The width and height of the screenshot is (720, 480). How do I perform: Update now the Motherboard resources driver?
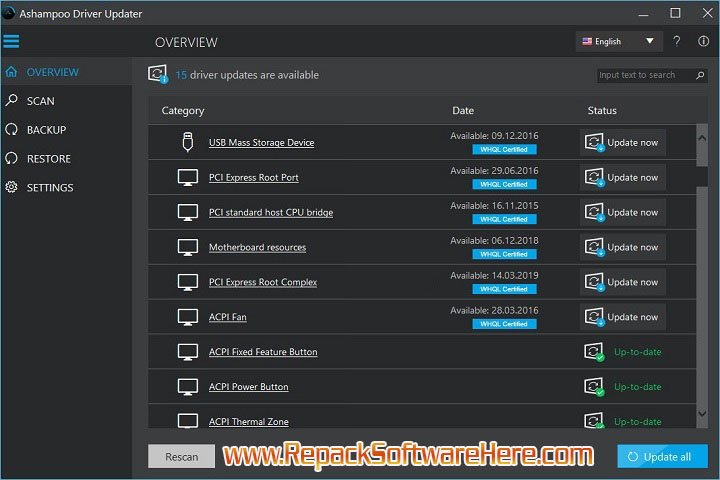[622, 247]
